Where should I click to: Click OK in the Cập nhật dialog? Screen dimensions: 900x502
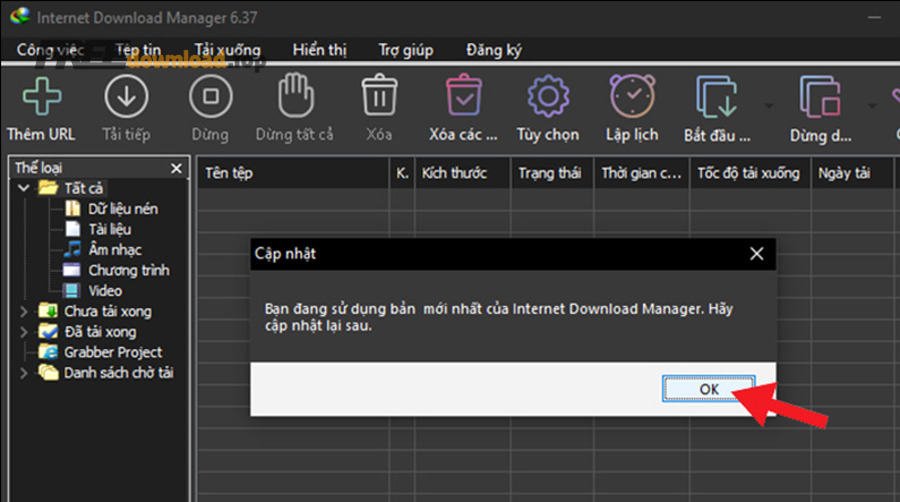pyautogui.click(x=709, y=389)
